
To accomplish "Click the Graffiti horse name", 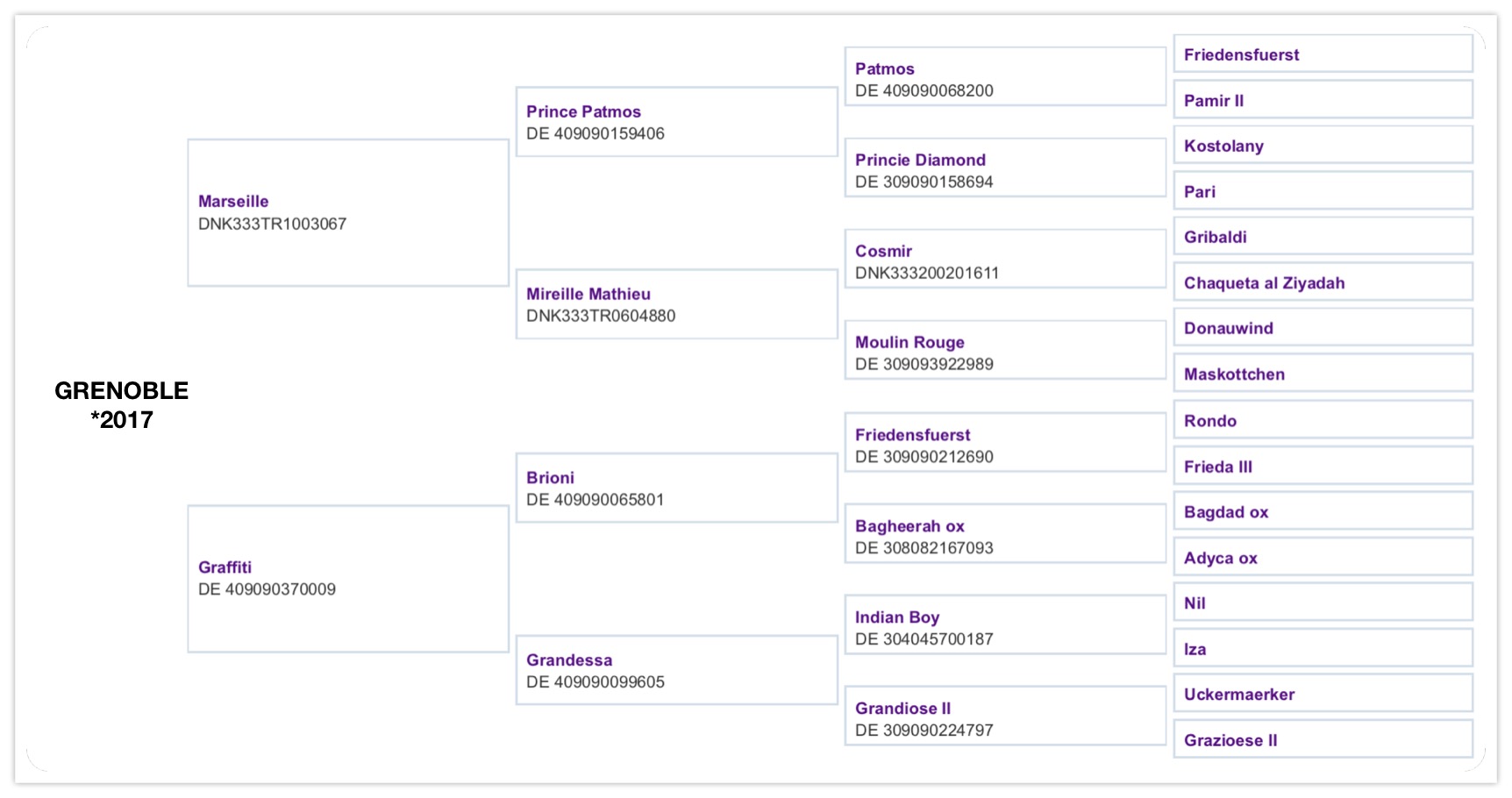I will pos(225,567).
